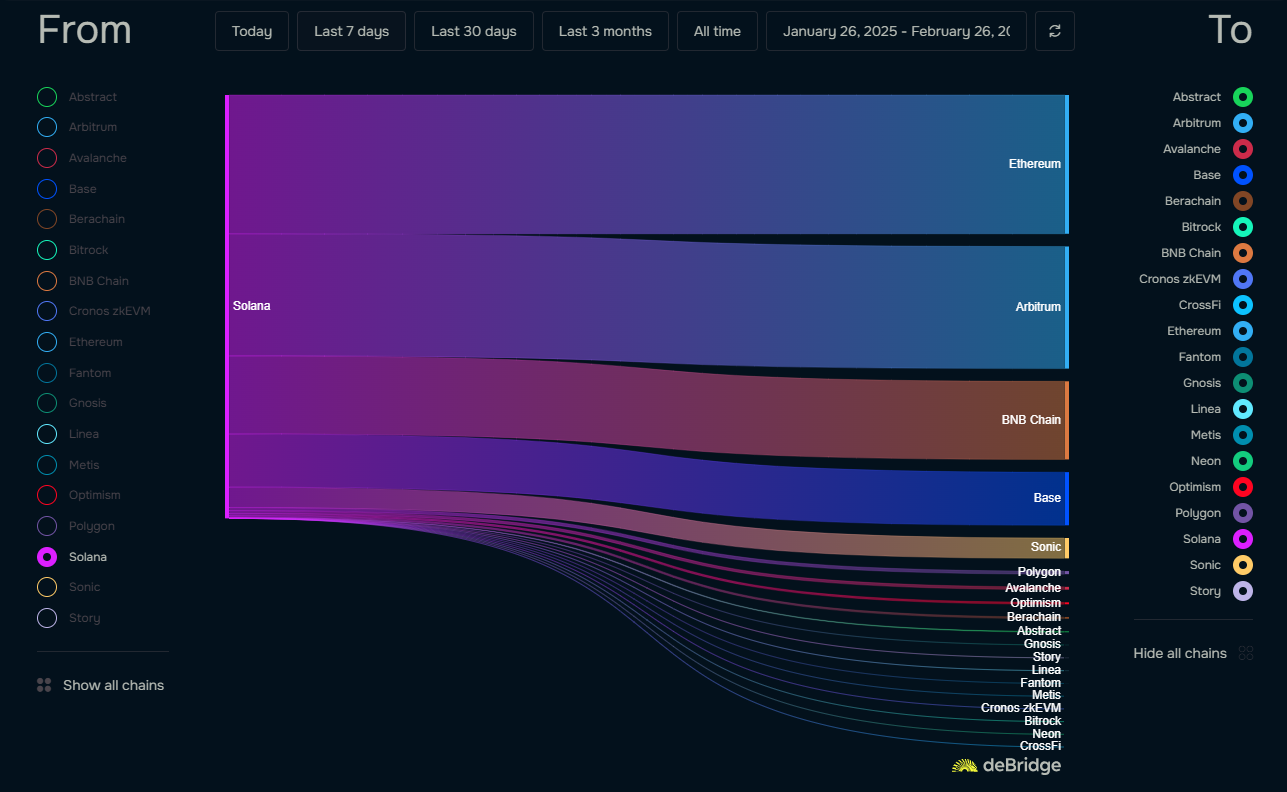Enable Sonic in the From list
Screen dimensions: 1287x792
(x=47, y=587)
